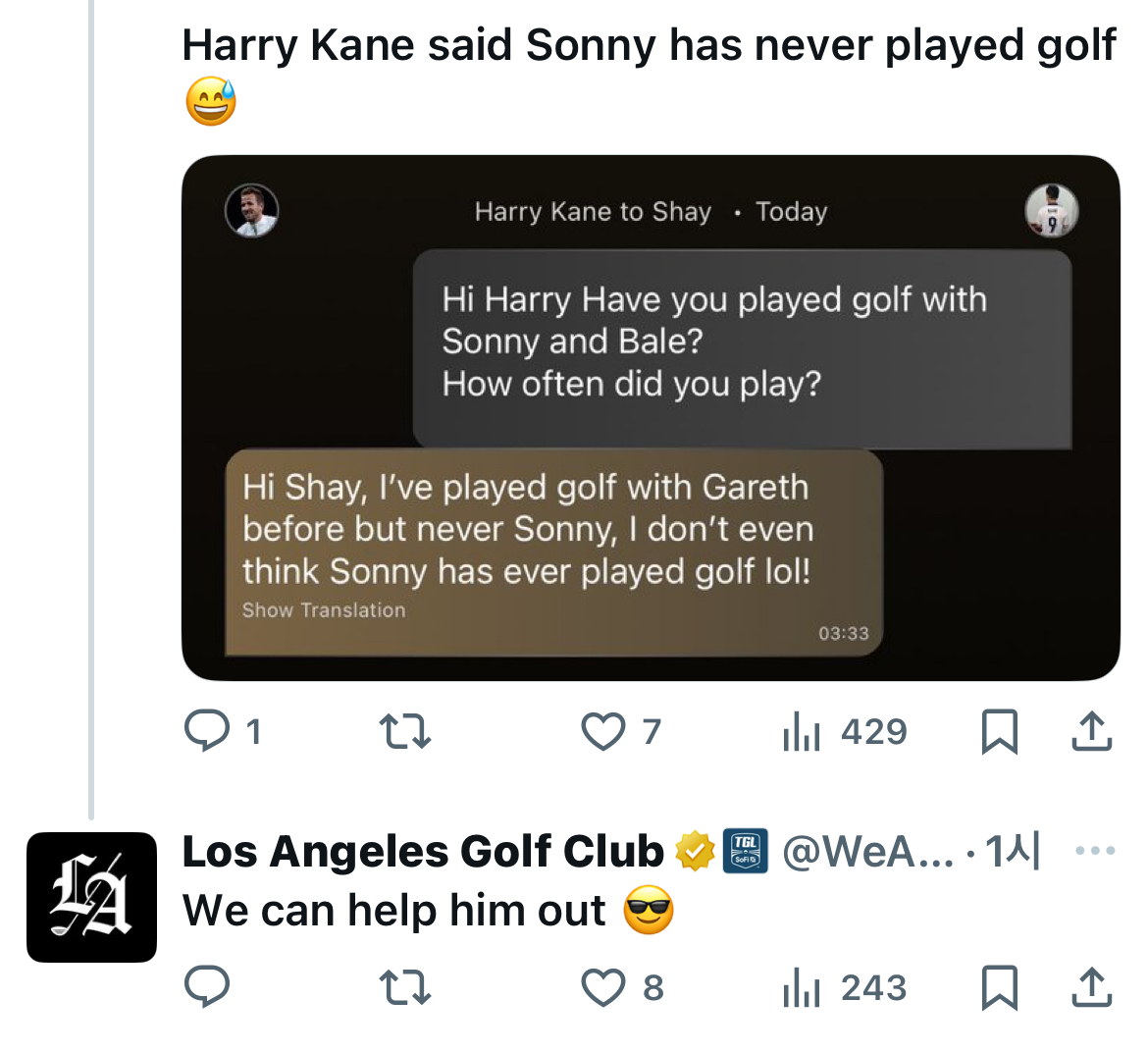Bookmark Los Angeles Golf Club's reply

[1000, 987]
